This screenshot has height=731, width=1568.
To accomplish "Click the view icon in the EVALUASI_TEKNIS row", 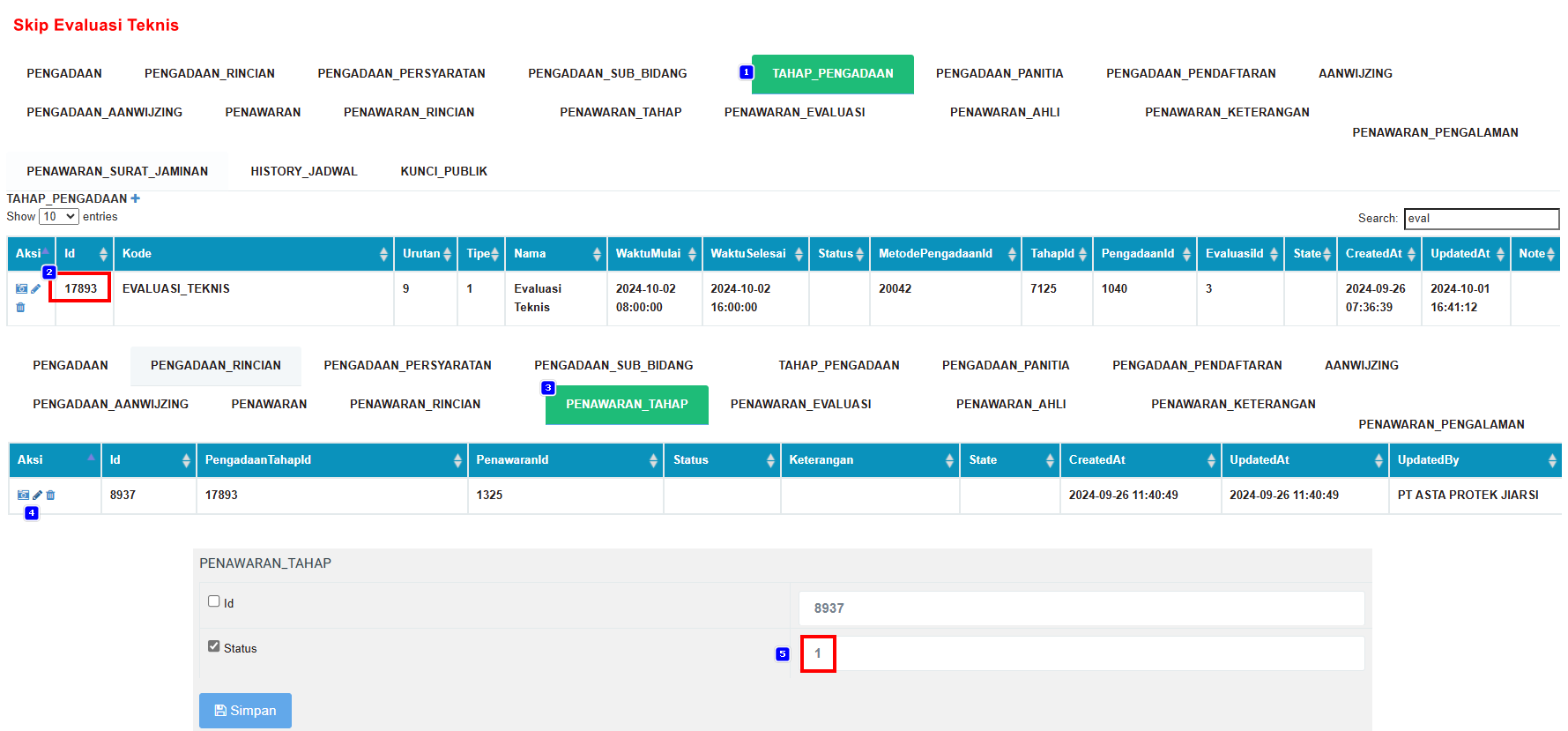I will click(21, 288).
